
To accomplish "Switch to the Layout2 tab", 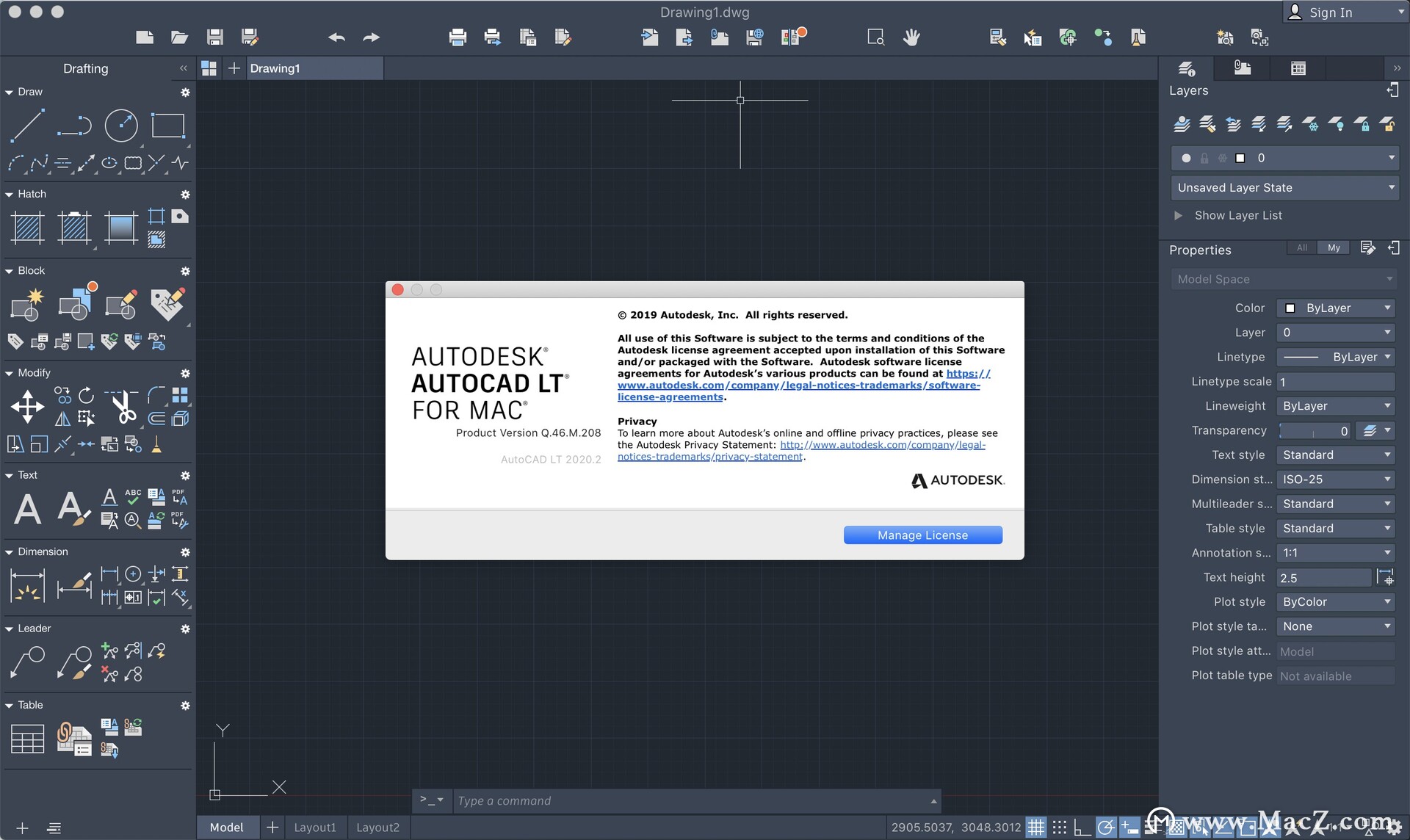I will point(377,828).
